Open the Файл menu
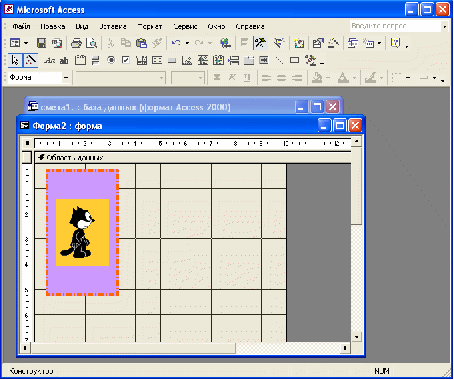Screen dimensions: 454x380 pos(22,26)
